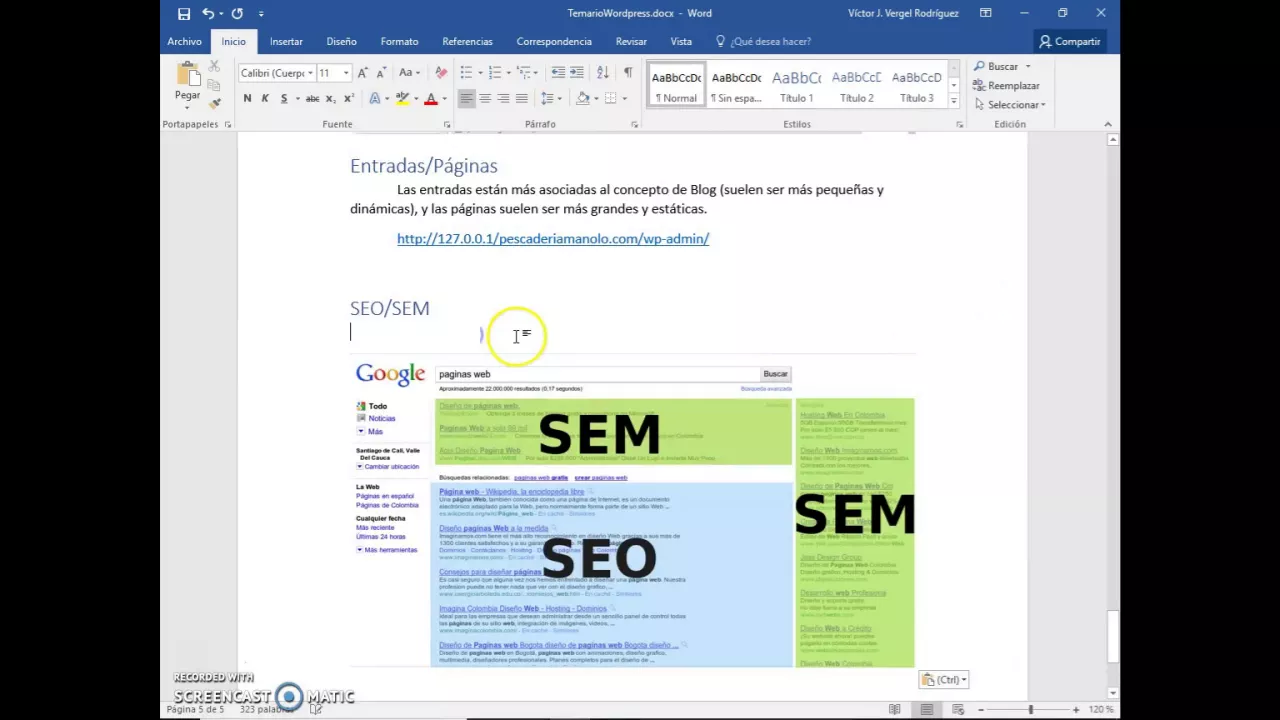Open the font size dropdown showing 11

coord(346,73)
